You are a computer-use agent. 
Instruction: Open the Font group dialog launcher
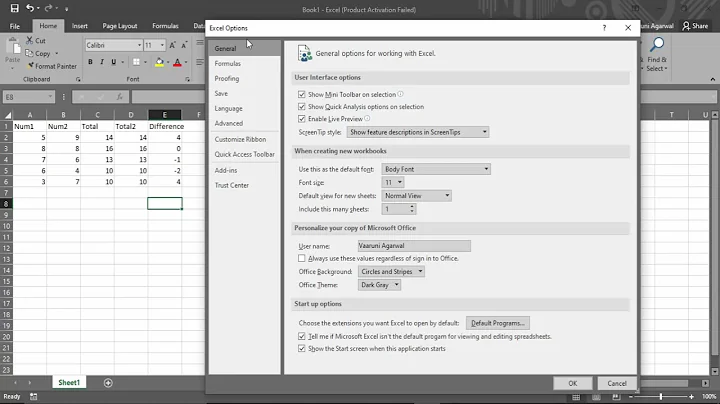tap(187, 79)
